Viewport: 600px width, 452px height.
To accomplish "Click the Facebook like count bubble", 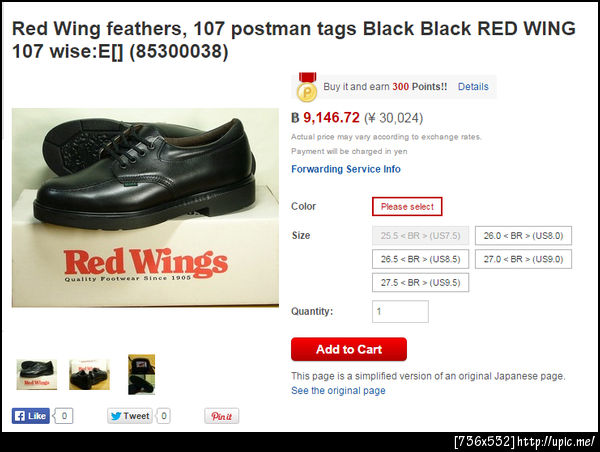I will click(x=64, y=416).
